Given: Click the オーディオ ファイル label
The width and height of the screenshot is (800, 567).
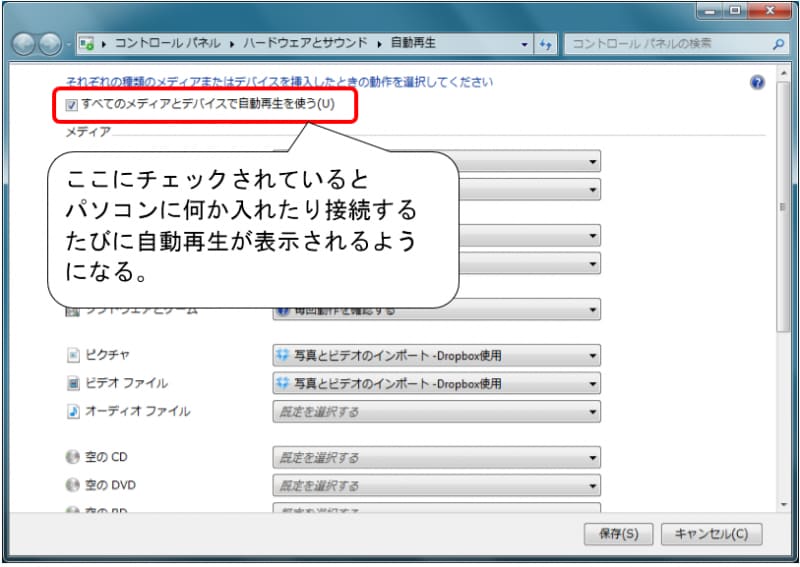Looking at the screenshot, I should pos(138,411).
